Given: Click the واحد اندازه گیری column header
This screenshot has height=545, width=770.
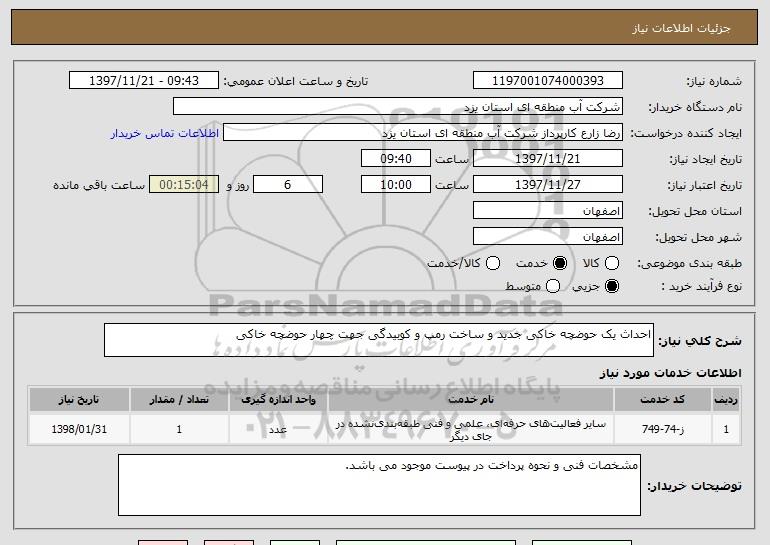Looking at the screenshot, I should [x=278, y=400].
